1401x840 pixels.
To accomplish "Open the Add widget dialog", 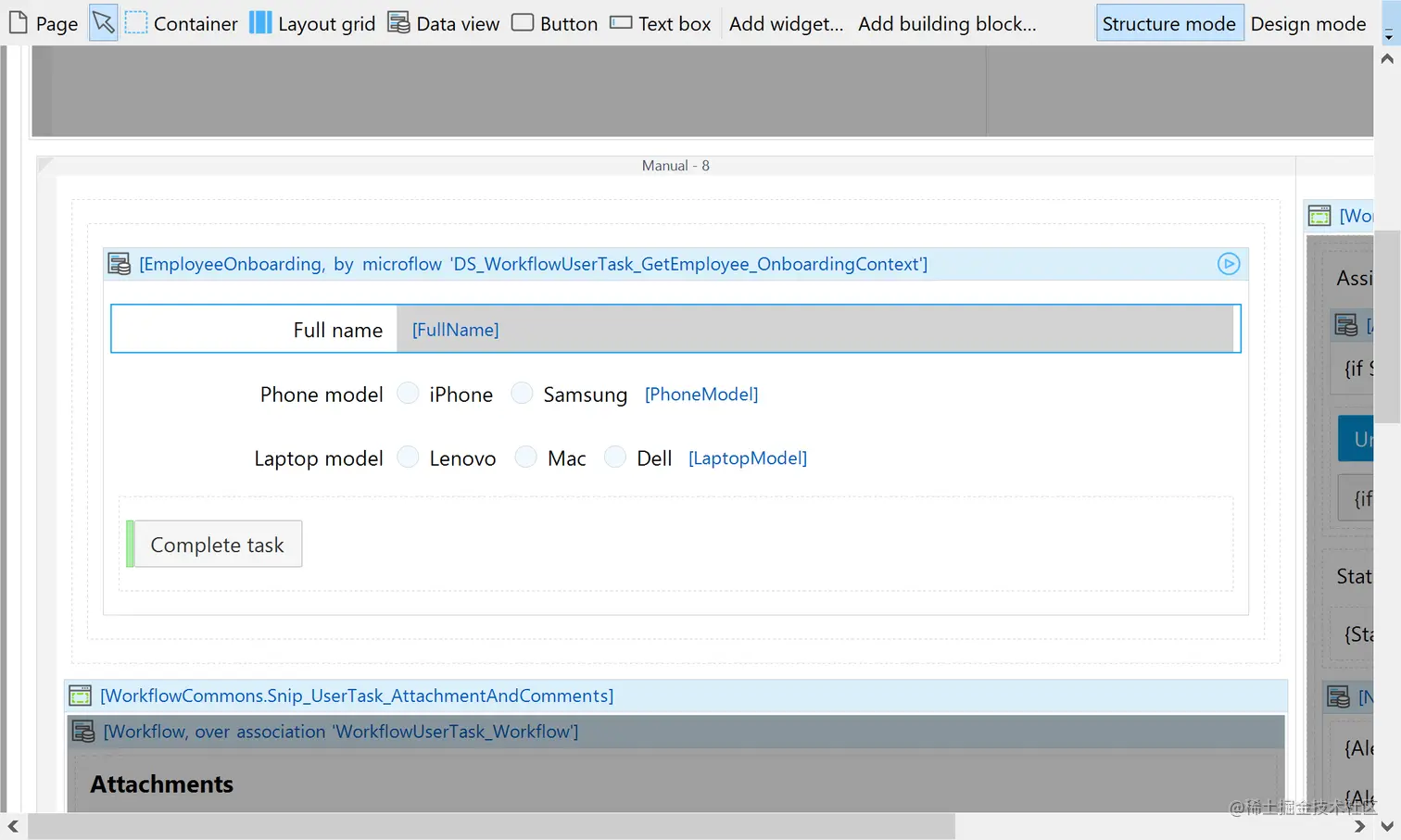I will (x=786, y=23).
